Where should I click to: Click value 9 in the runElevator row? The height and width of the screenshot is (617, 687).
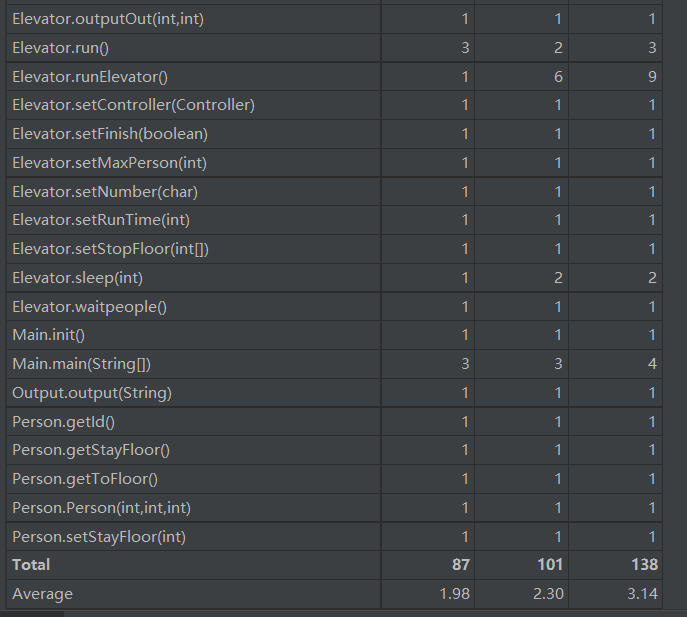pyautogui.click(x=651, y=77)
